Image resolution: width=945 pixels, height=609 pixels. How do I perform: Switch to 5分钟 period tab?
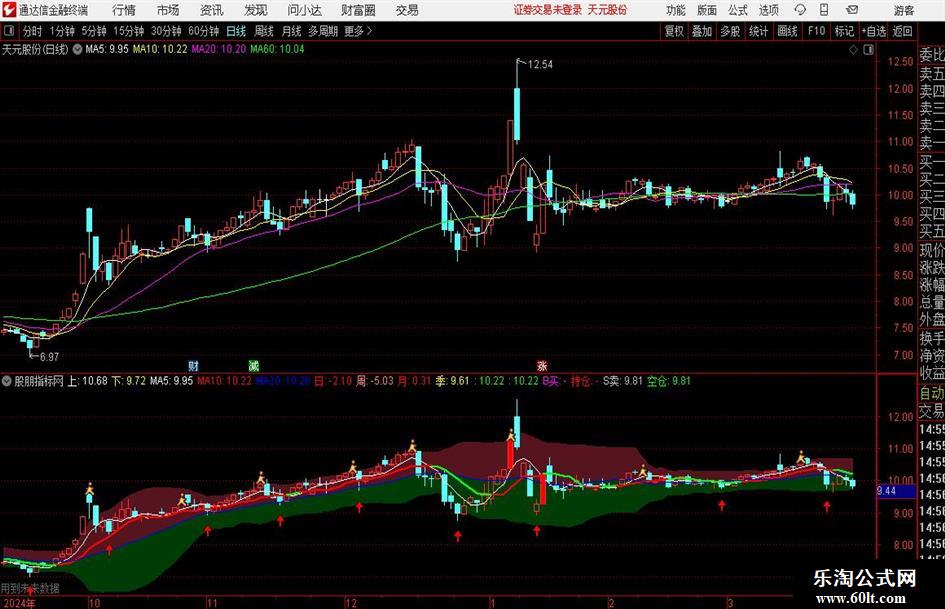(x=94, y=31)
